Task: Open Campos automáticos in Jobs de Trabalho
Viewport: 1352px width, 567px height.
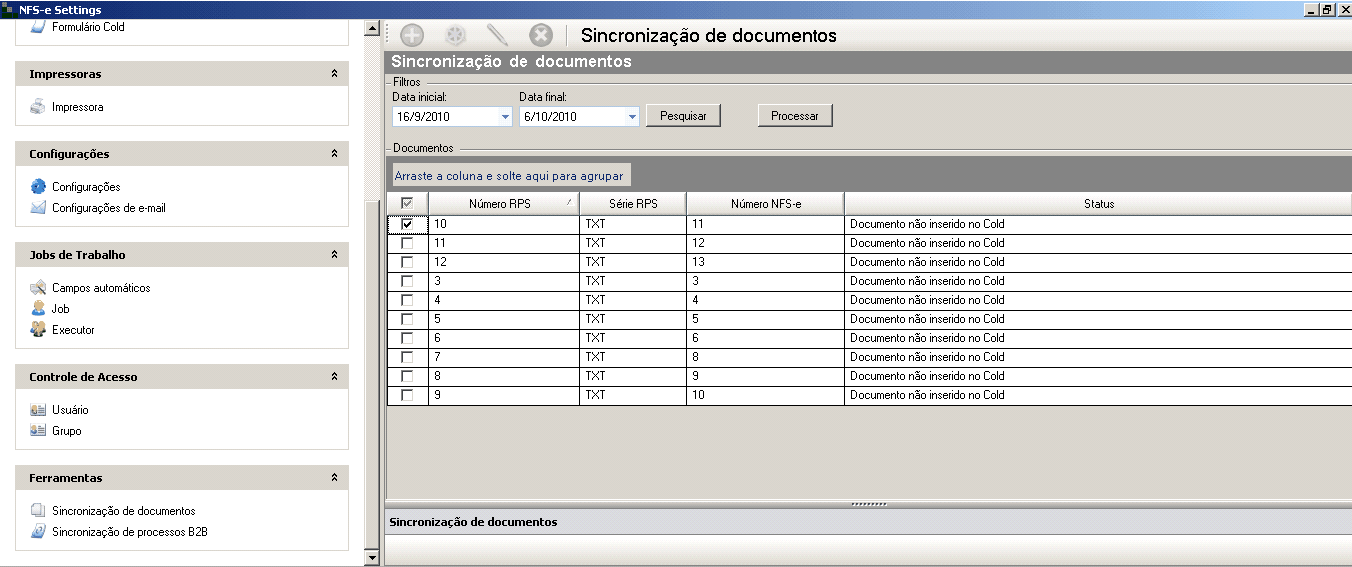Action: (x=100, y=288)
